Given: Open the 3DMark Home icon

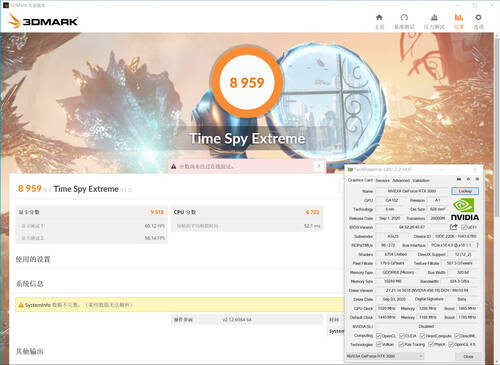Looking at the screenshot, I should point(379,18).
